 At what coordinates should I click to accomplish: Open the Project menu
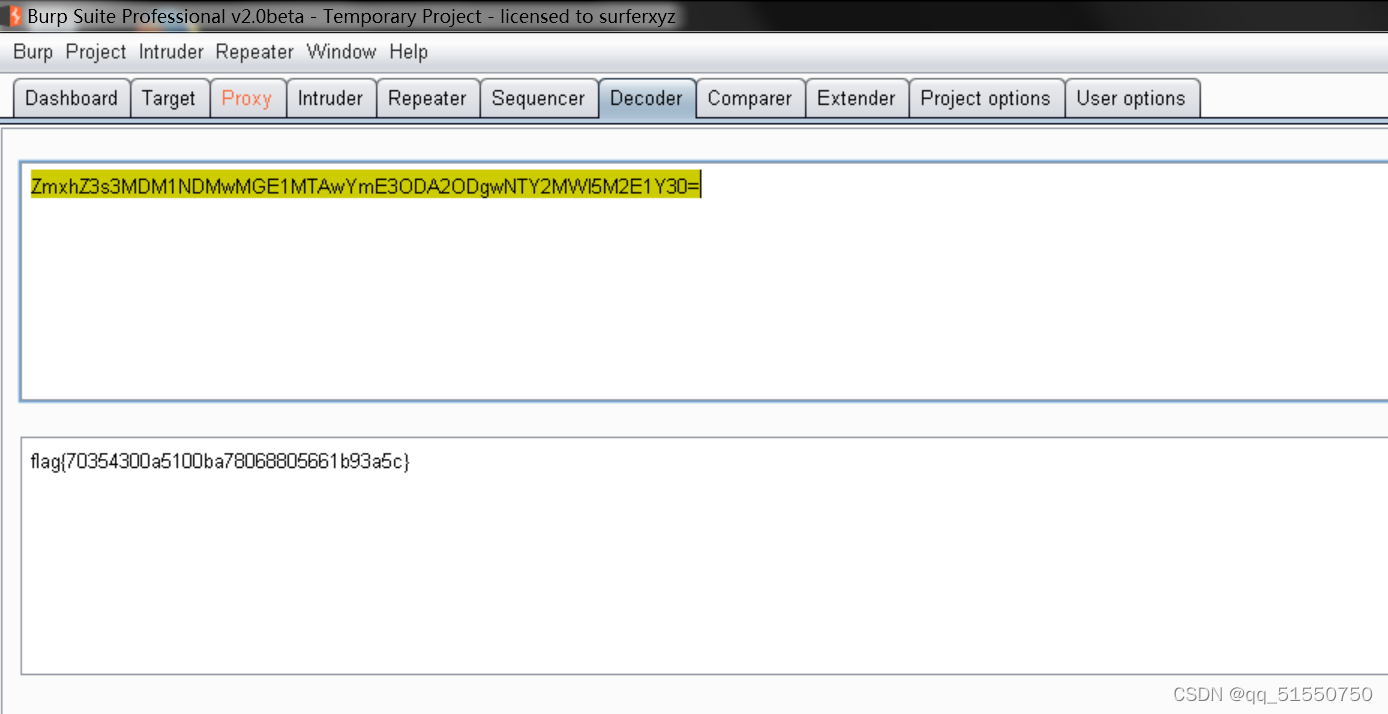(x=95, y=52)
